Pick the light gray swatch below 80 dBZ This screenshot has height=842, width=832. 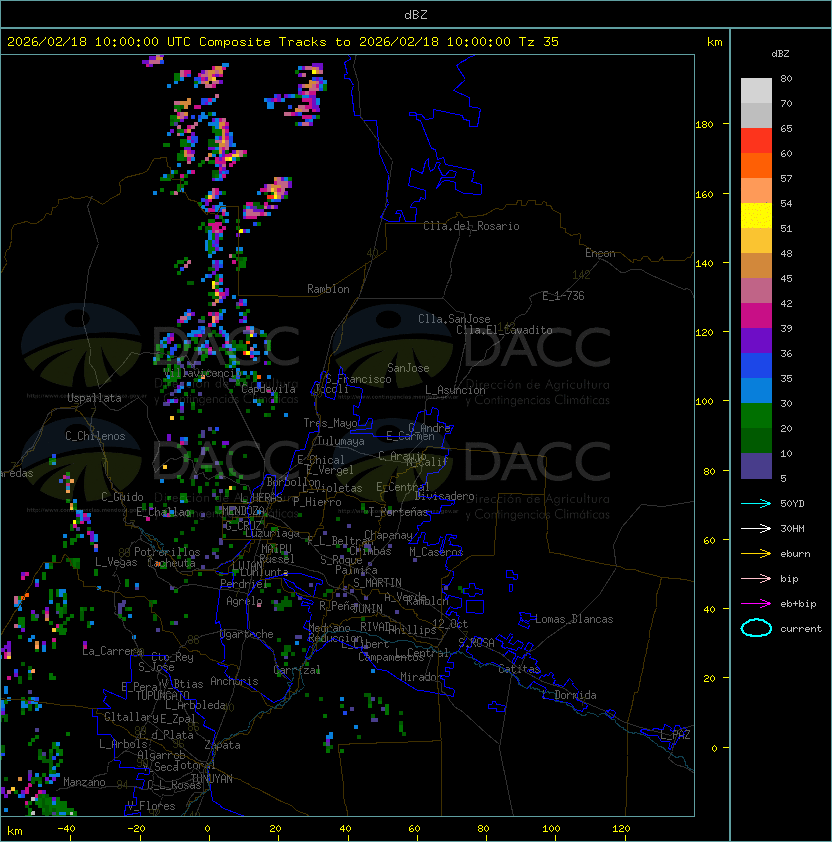point(756,91)
